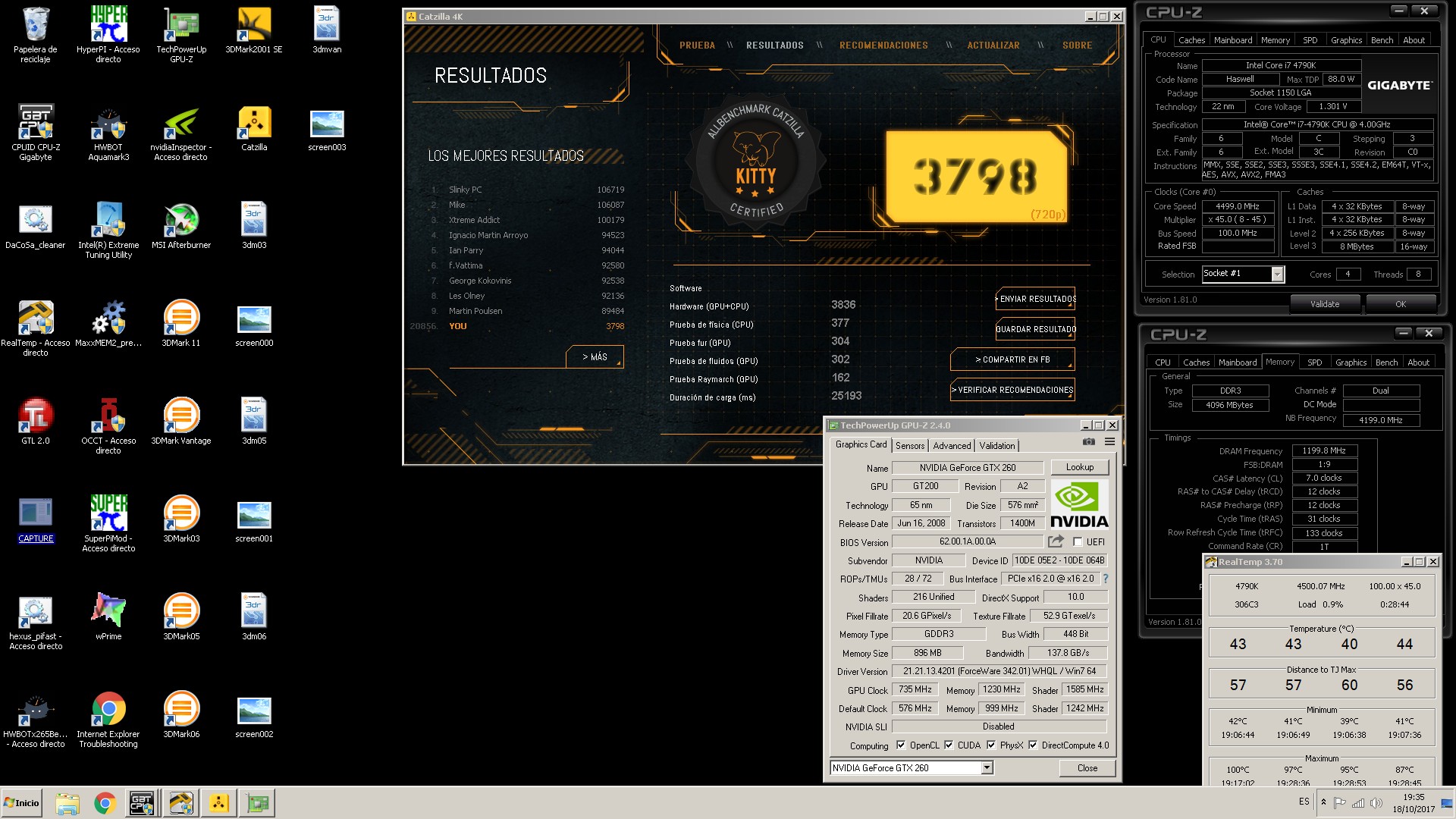The width and height of the screenshot is (1456, 819).
Task: Show hidden system tray icons arrow
Action: pyautogui.click(x=1323, y=802)
